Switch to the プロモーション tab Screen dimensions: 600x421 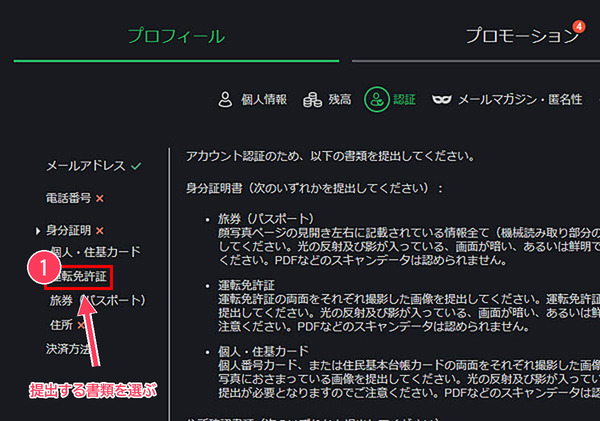522,36
